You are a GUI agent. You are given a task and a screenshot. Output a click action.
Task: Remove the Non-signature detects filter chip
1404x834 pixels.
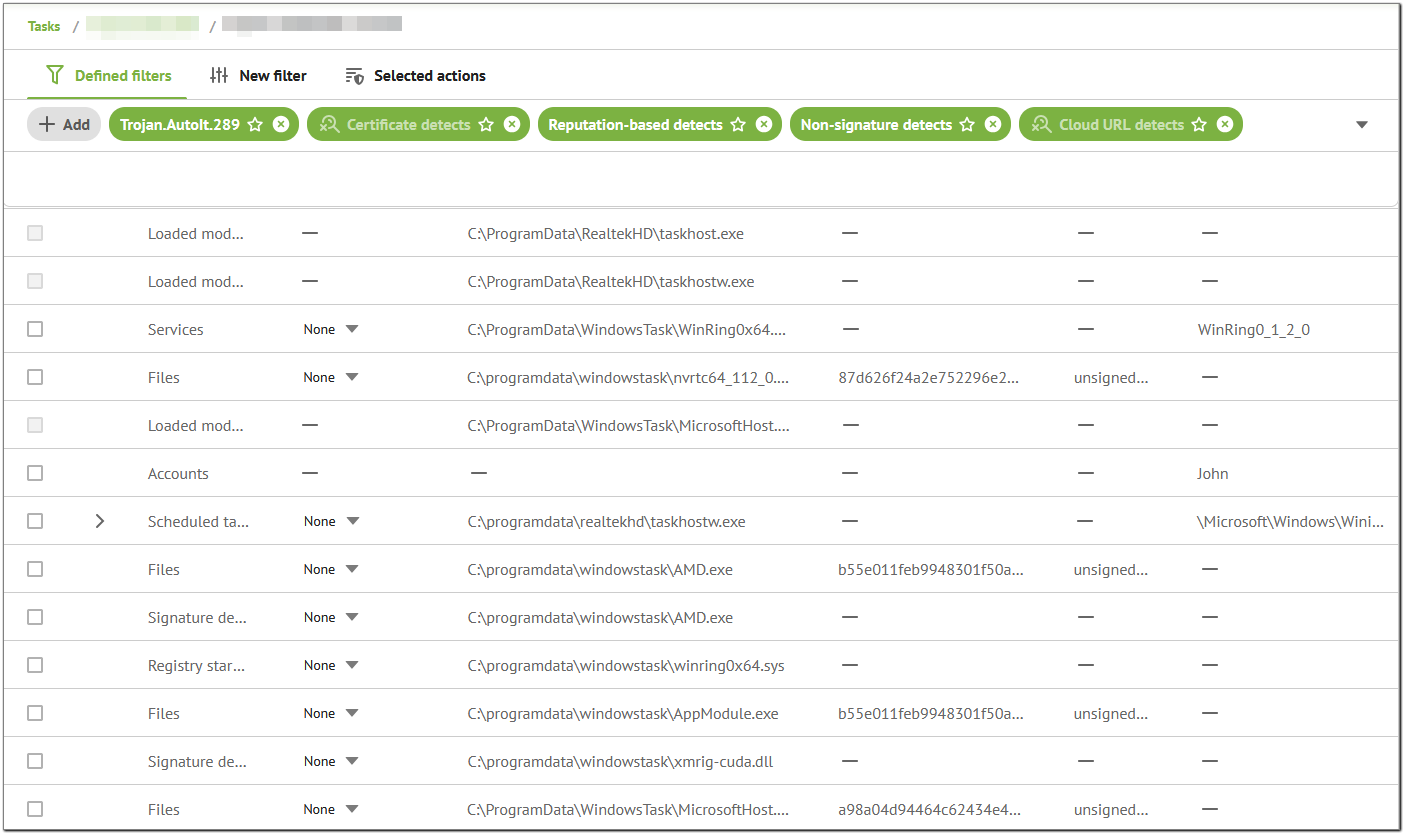pos(992,125)
